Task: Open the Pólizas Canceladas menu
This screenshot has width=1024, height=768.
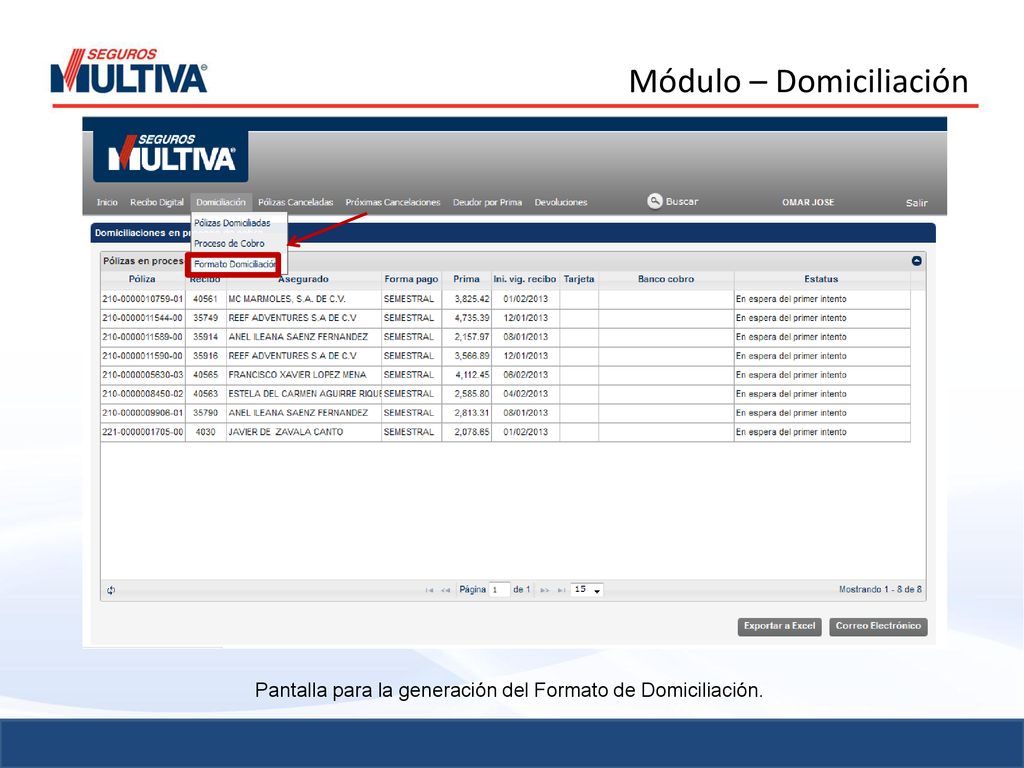Action: point(296,202)
